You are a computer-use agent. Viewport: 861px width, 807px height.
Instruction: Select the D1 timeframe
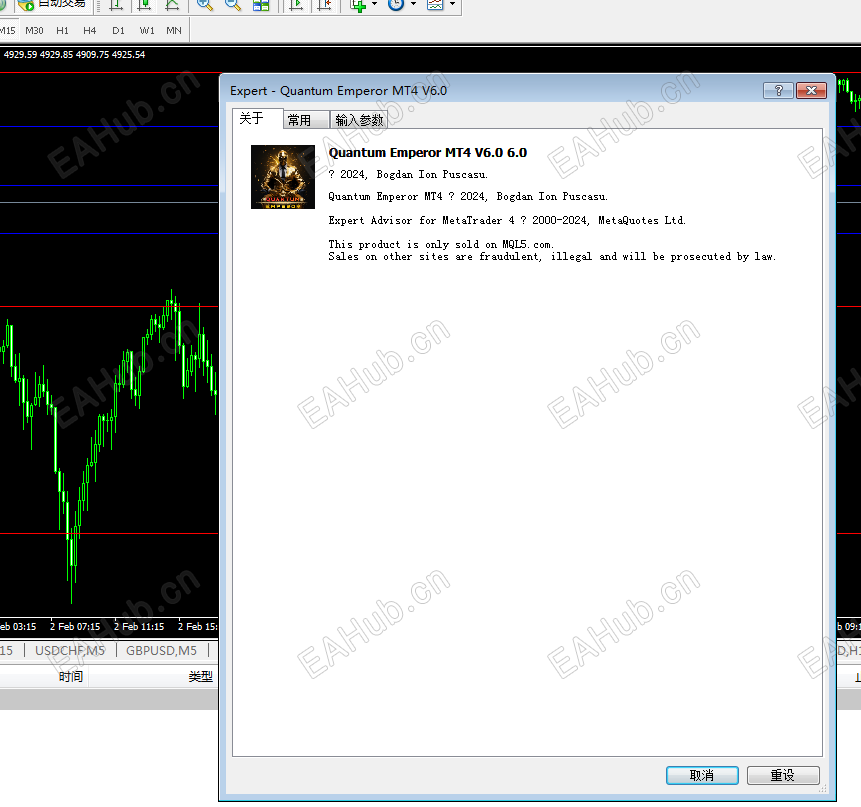118,31
